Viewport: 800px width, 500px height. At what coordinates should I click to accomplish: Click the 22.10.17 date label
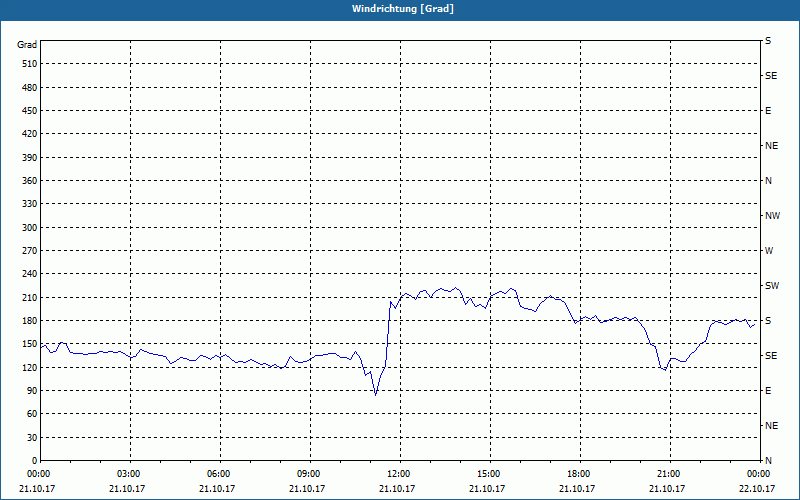point(757,489)
